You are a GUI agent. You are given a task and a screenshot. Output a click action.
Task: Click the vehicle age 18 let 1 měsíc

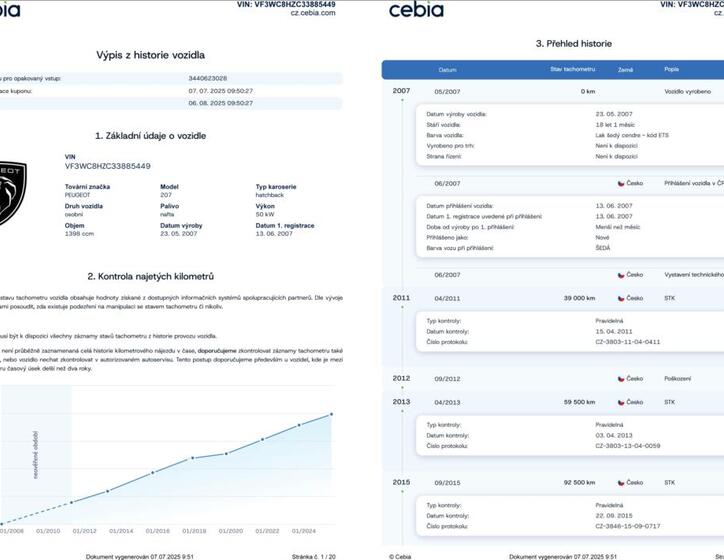[615, 125]
